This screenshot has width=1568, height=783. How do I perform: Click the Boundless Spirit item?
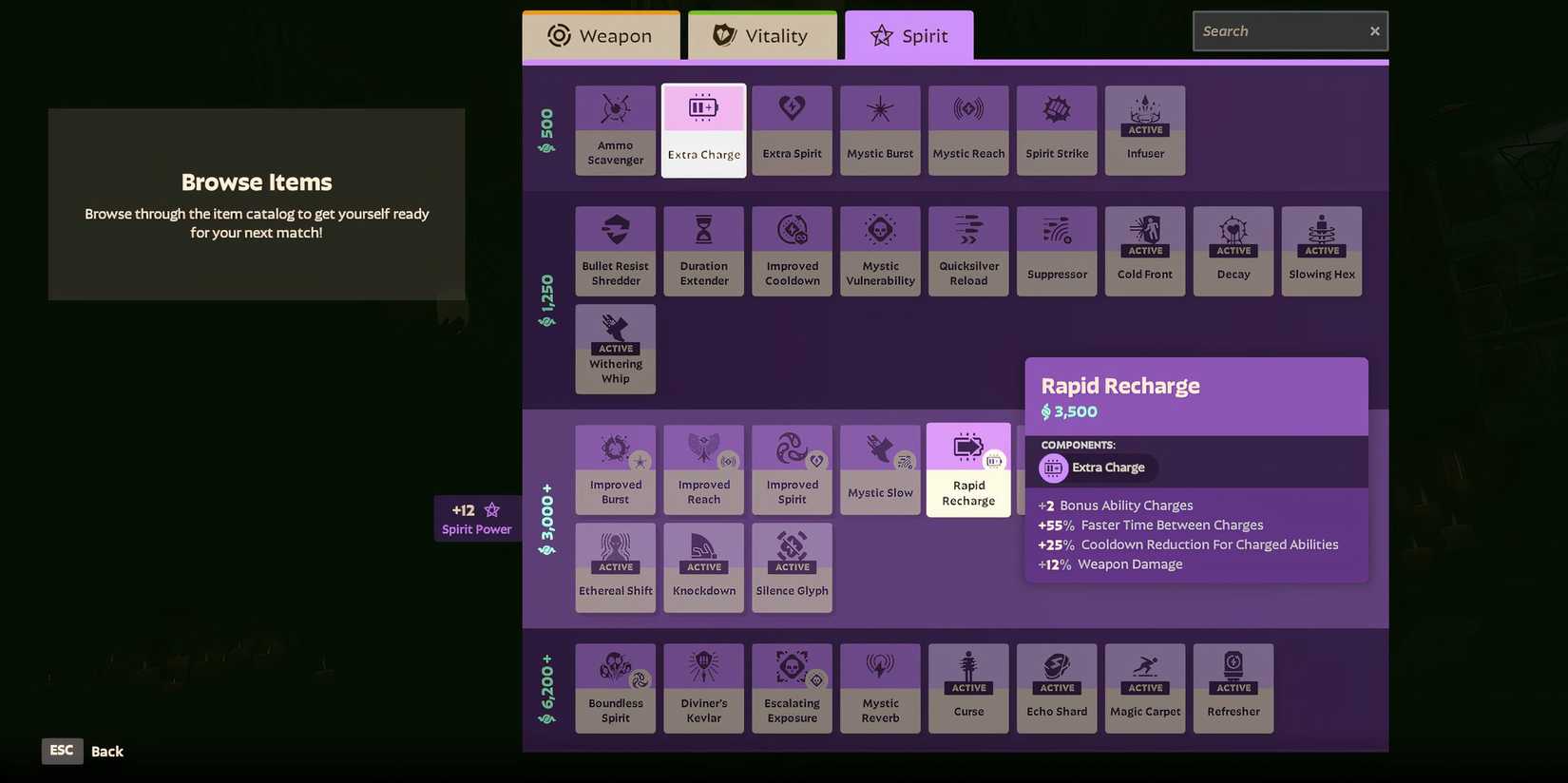[615, 688]
